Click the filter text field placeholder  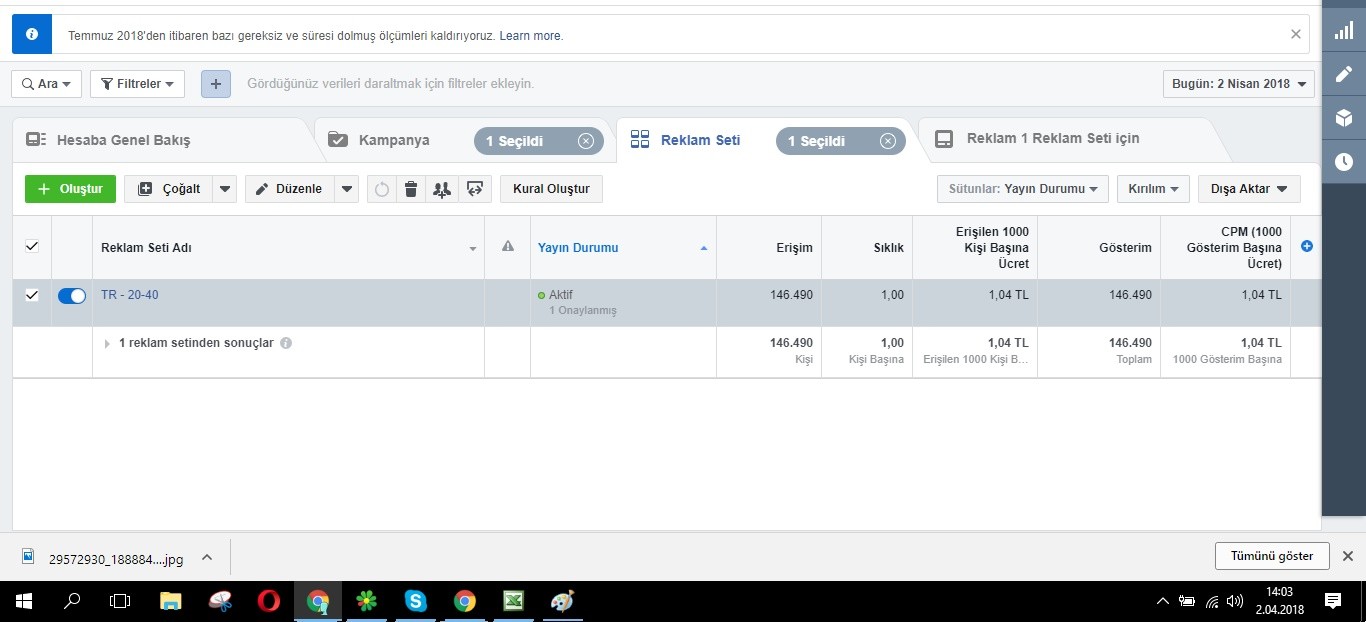coord(390,84)
